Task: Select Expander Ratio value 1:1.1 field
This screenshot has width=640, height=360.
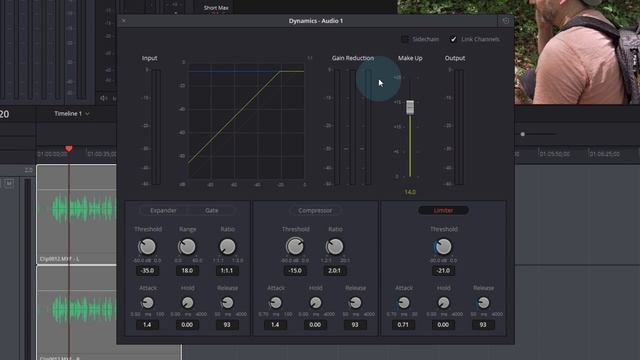Action: [227, 271]
